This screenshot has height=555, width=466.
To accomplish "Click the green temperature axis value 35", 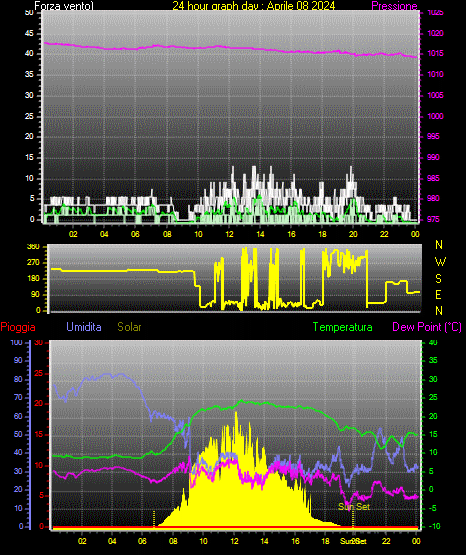I will click(433, 360).
